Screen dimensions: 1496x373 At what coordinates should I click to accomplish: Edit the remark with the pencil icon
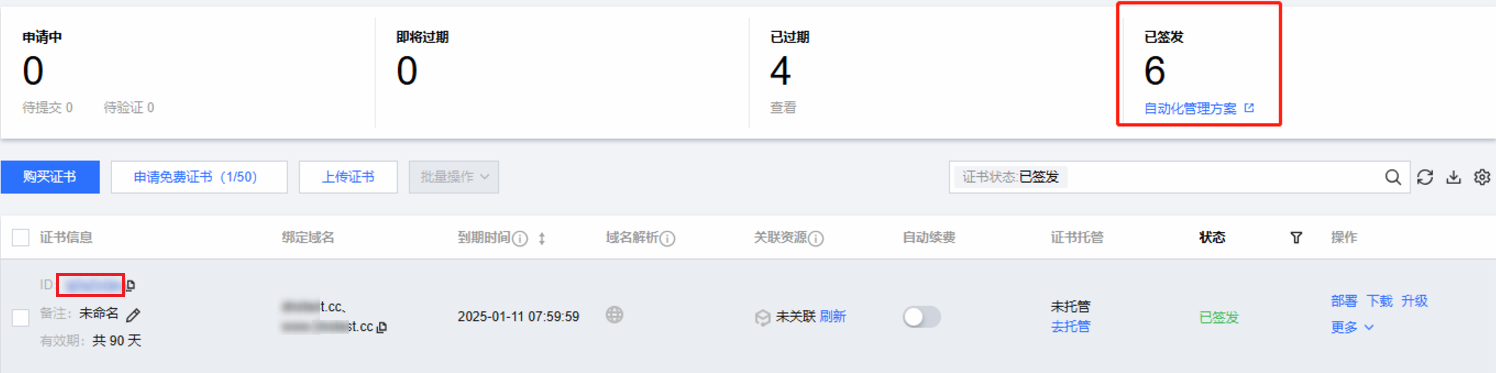(133, 315)
